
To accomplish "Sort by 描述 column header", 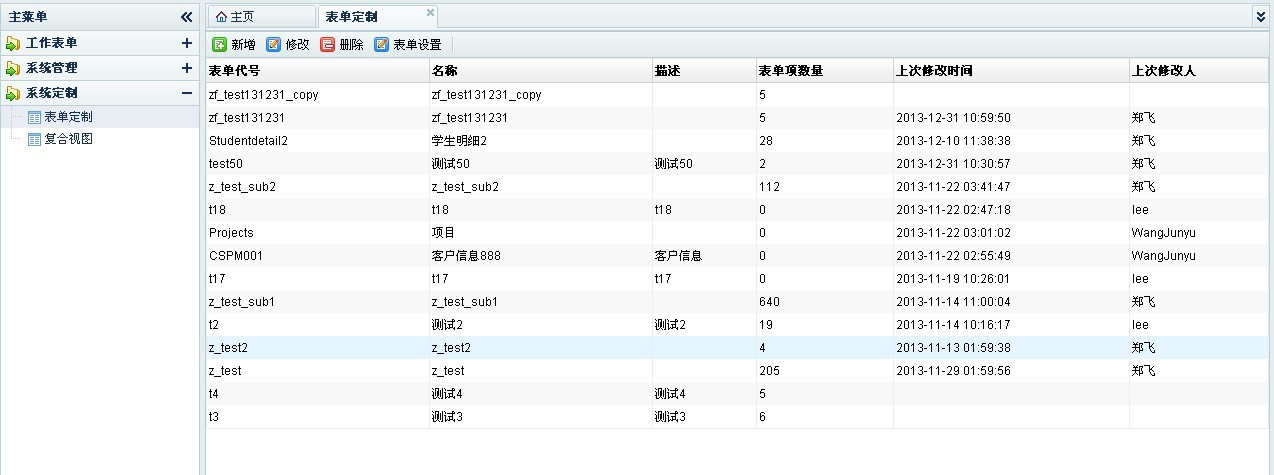I will [x=704, y=71].
